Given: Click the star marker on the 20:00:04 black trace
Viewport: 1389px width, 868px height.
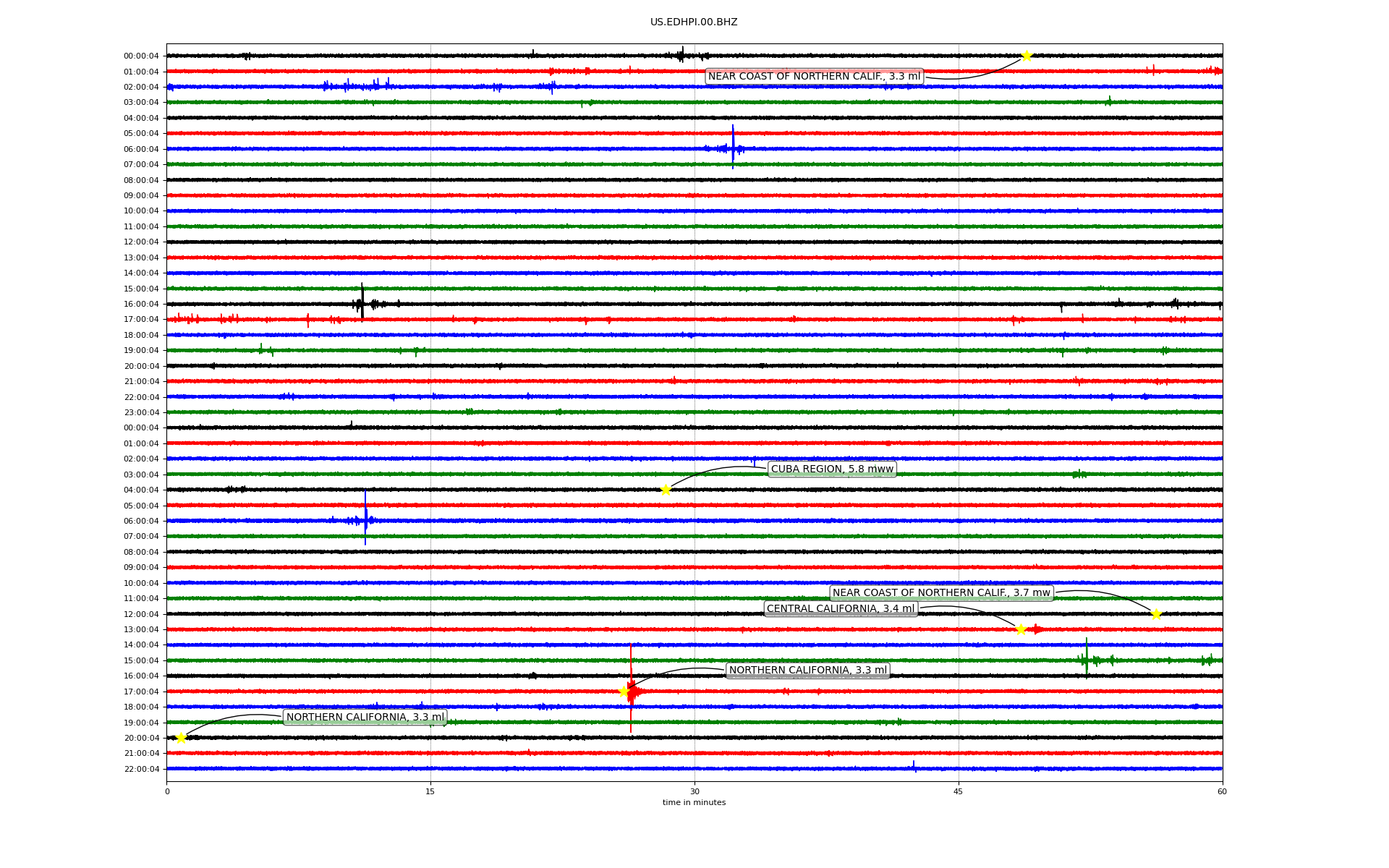Looking at the screenshot, I should (181, 738).
